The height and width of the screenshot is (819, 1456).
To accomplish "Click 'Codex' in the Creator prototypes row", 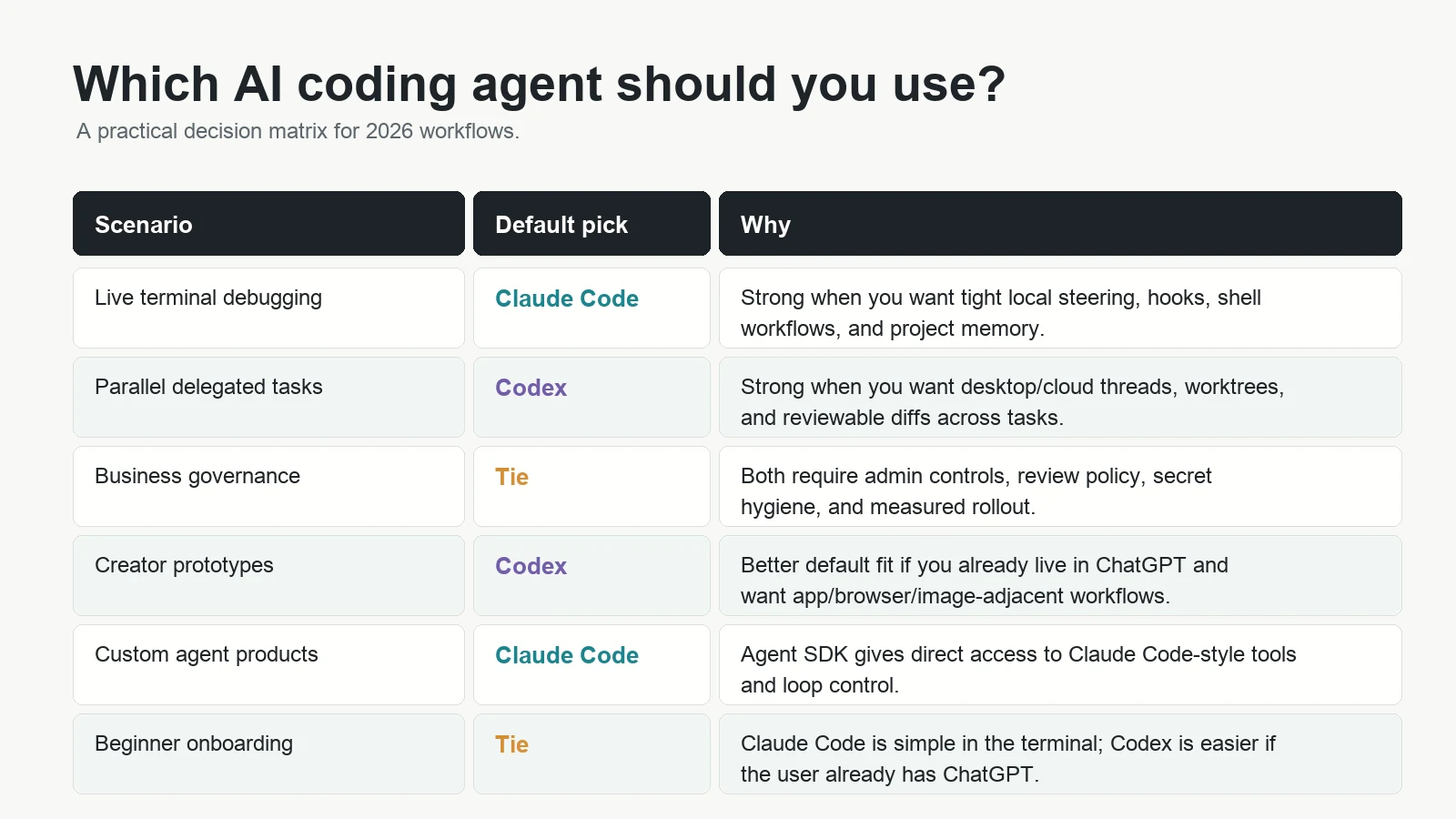I will coord(531,566).
